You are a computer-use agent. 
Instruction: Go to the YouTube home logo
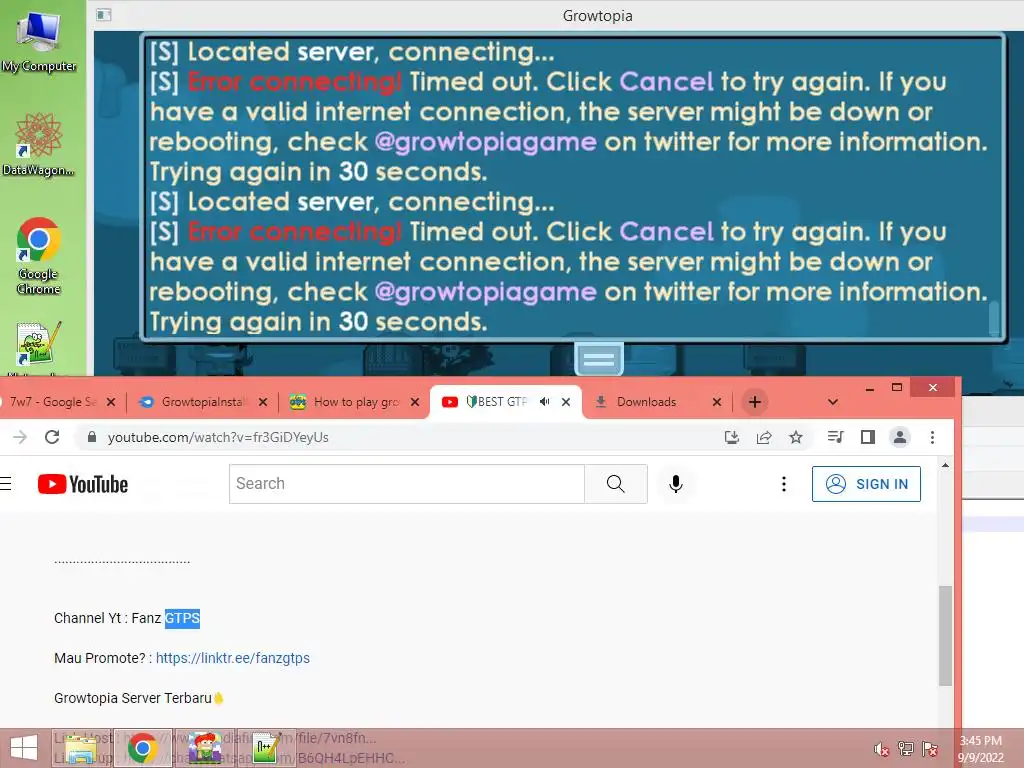(x=83, y=484)
